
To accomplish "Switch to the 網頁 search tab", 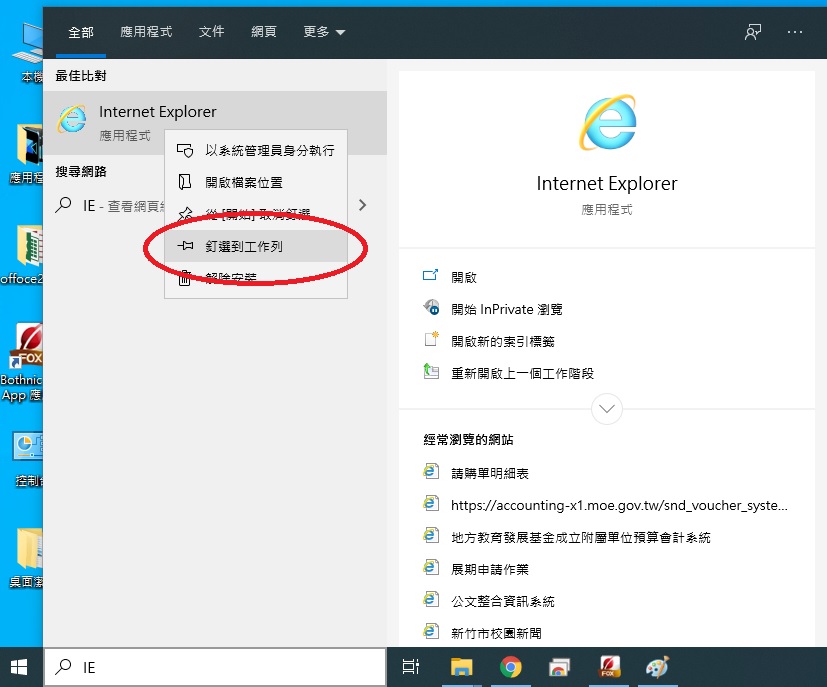I will click(264, 32).
